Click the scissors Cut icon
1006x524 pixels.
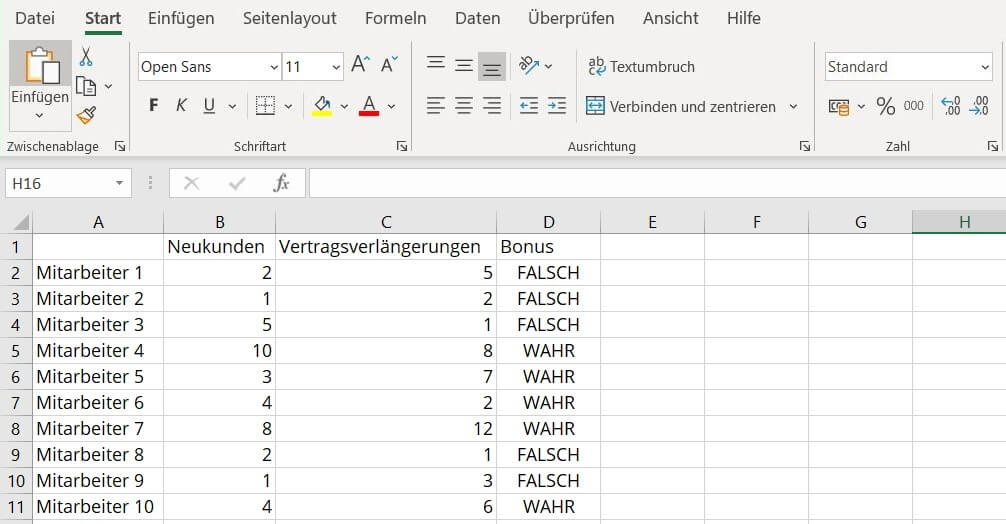86,57
